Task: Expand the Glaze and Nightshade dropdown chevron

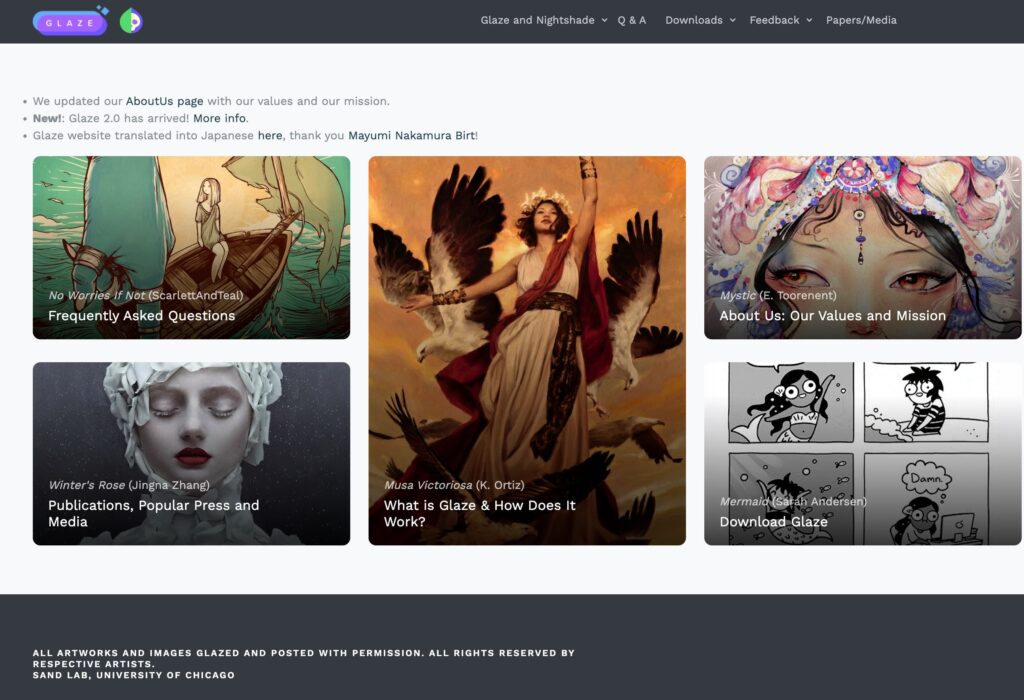Action: point(604,20)
